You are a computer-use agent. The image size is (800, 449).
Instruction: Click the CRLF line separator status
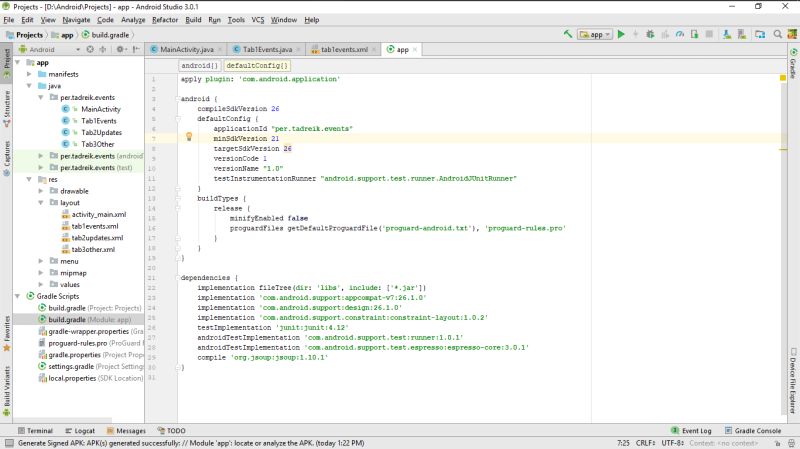click(645, 443)
